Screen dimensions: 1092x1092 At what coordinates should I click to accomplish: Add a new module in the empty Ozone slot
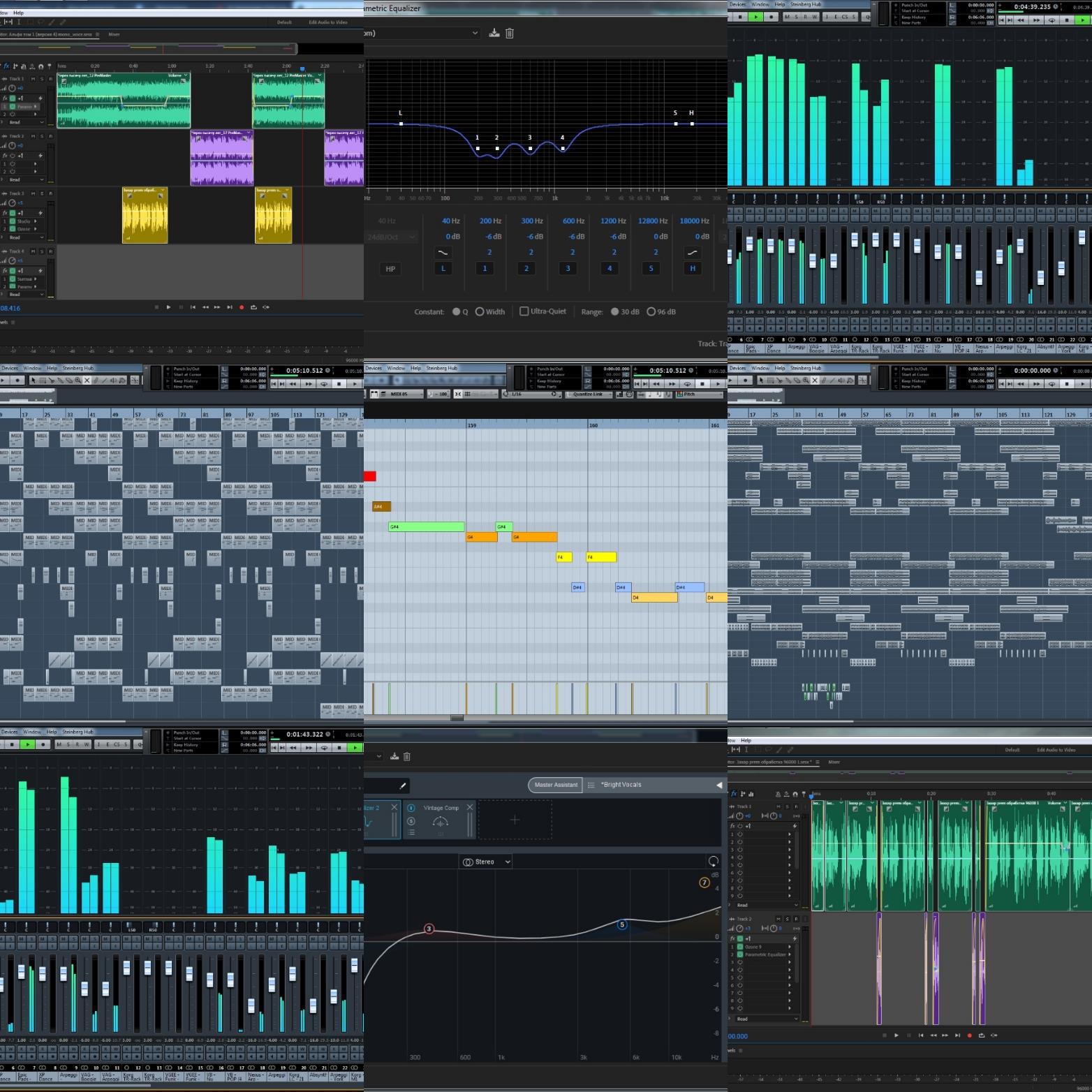tap(515, 820)
